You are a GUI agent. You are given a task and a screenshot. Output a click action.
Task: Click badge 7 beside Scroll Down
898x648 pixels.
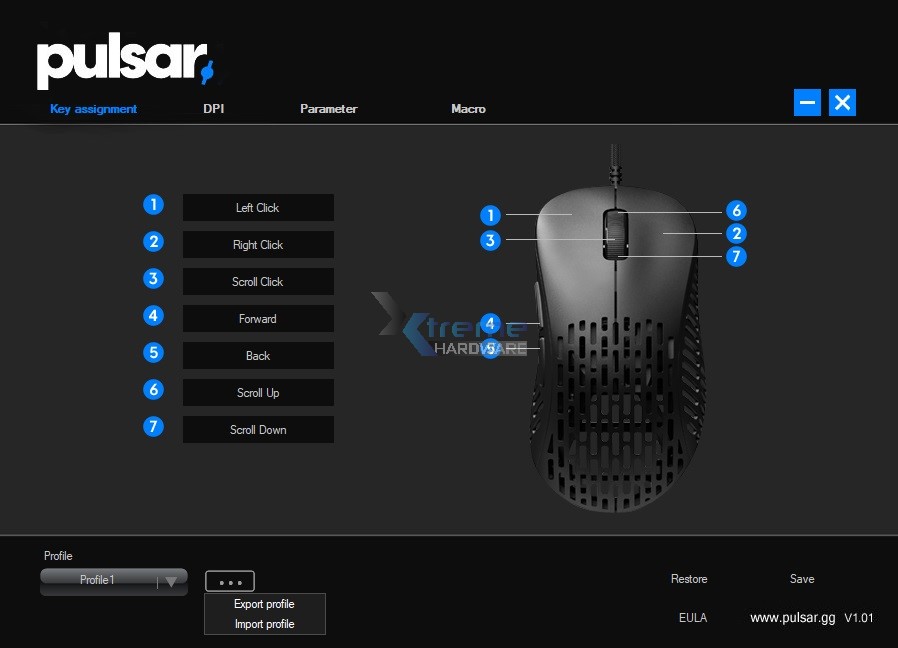[153, 426]
